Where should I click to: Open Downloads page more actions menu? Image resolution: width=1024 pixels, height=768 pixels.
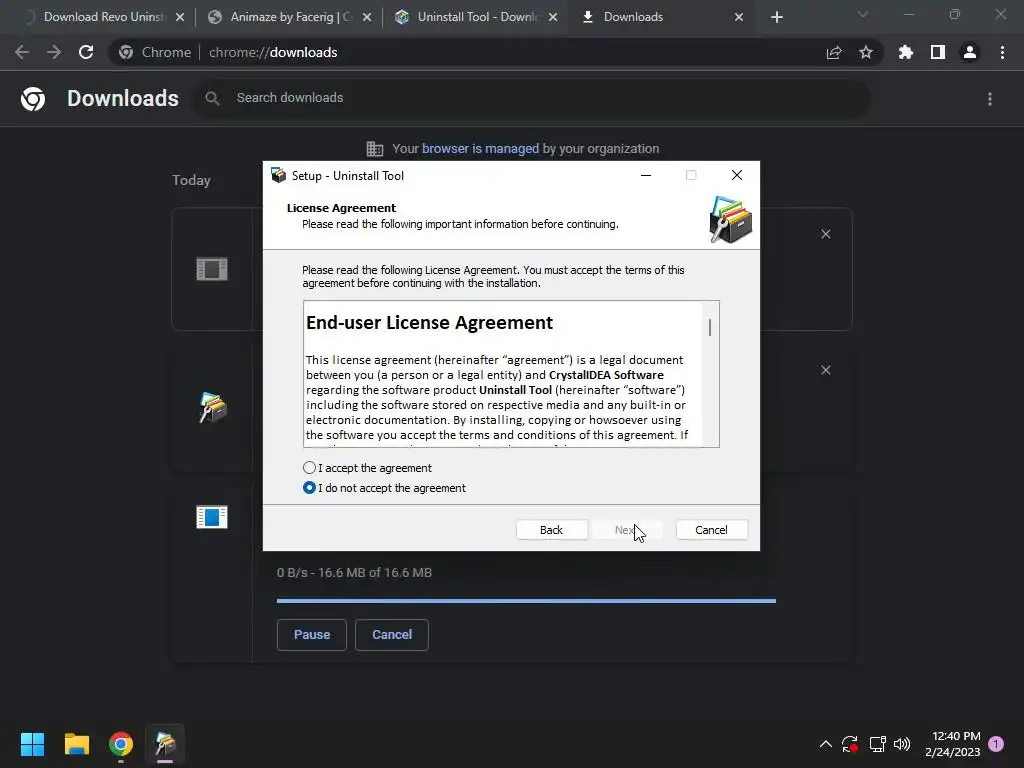(x=990, y=99)
